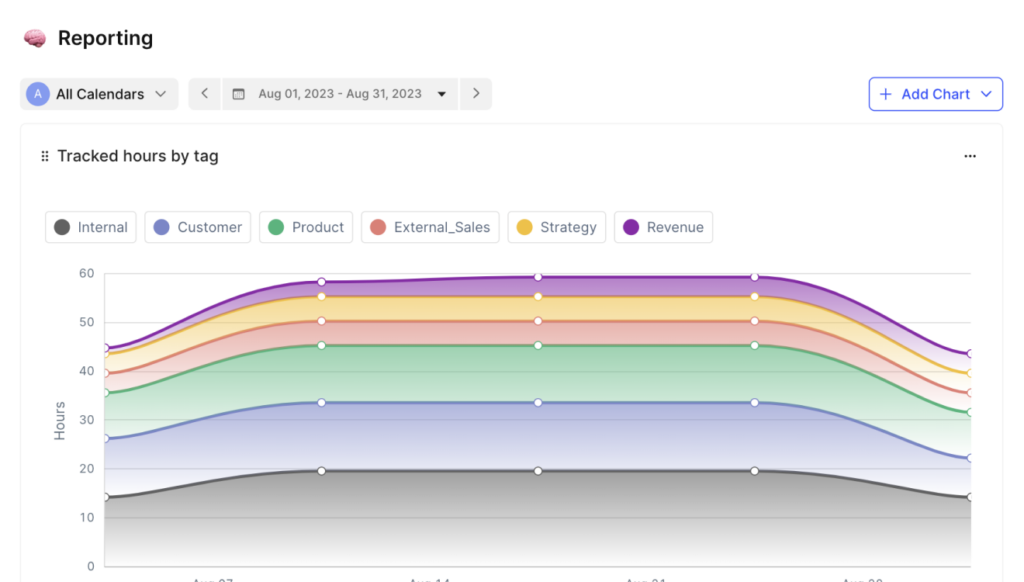This screenshot has width=1024, height=582.
Task: Toggle the Revenue series off
Action: pyautogui.click(x=663, y=227)
